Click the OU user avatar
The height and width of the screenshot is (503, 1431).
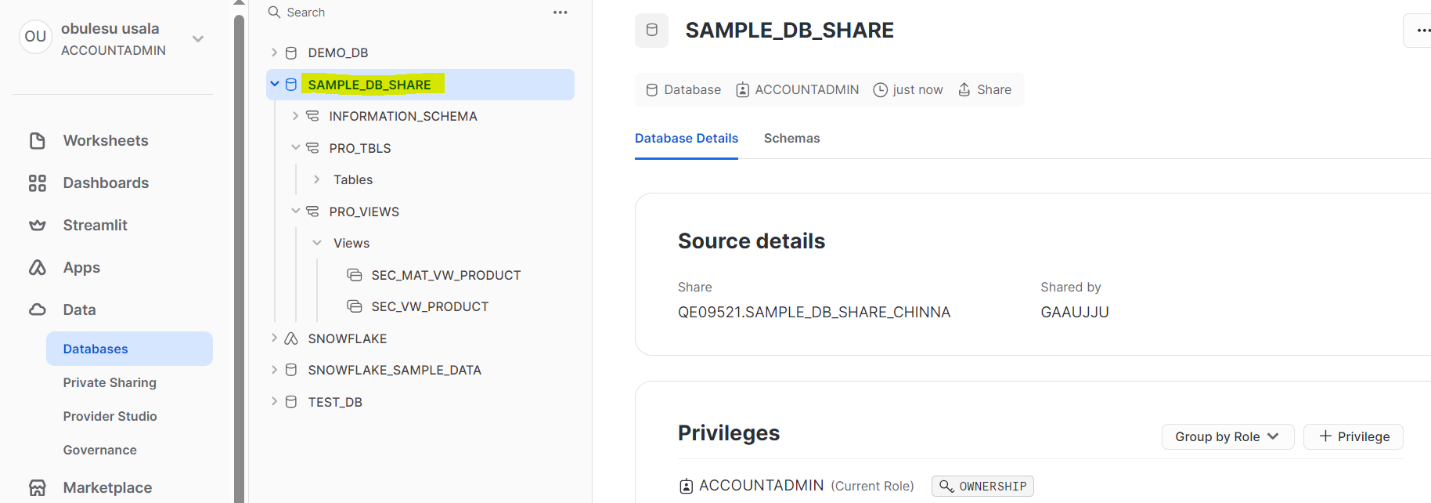35,37
